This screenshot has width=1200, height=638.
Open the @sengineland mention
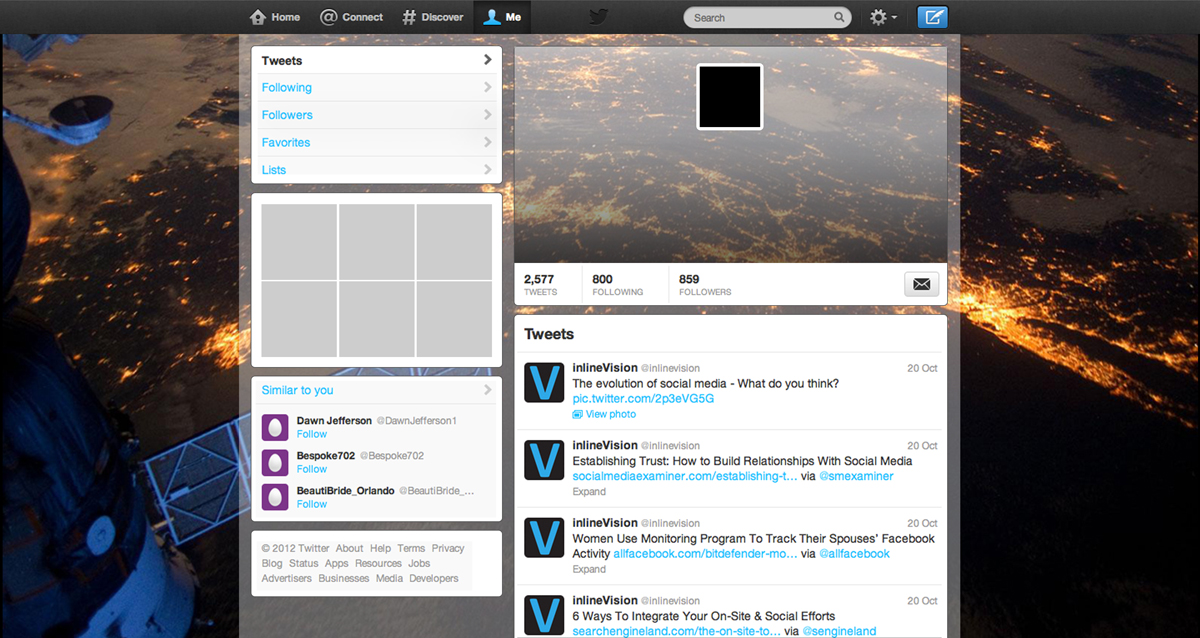point(839,631)
